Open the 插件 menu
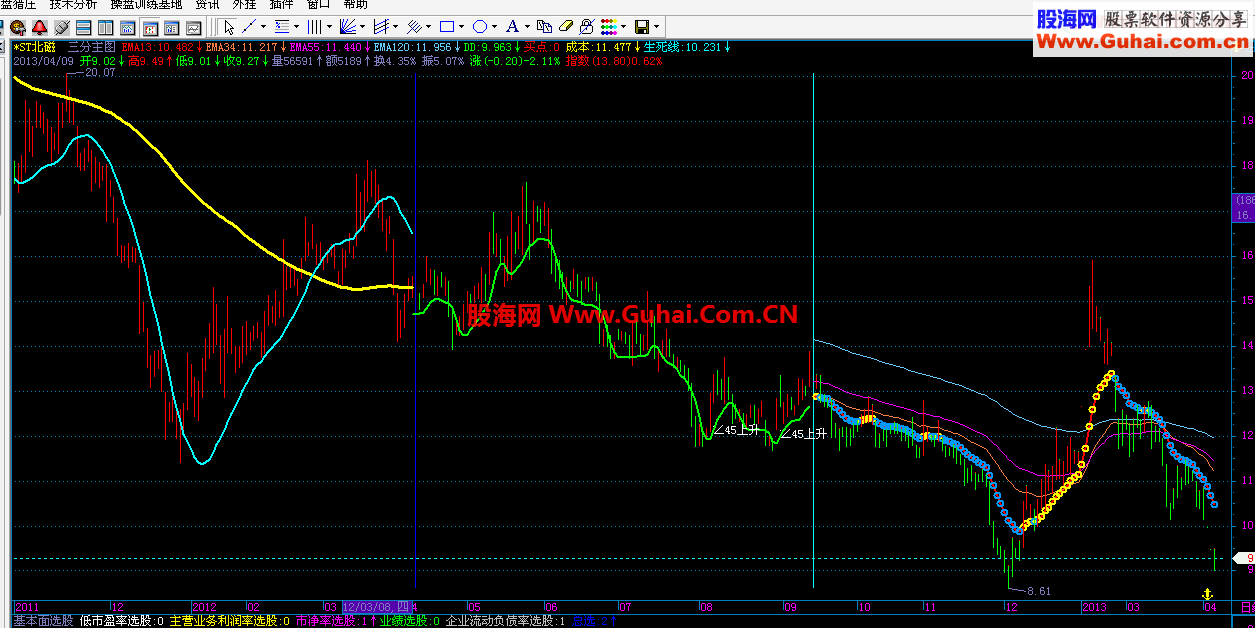The image size is (1255, 628). coord(281,5)
